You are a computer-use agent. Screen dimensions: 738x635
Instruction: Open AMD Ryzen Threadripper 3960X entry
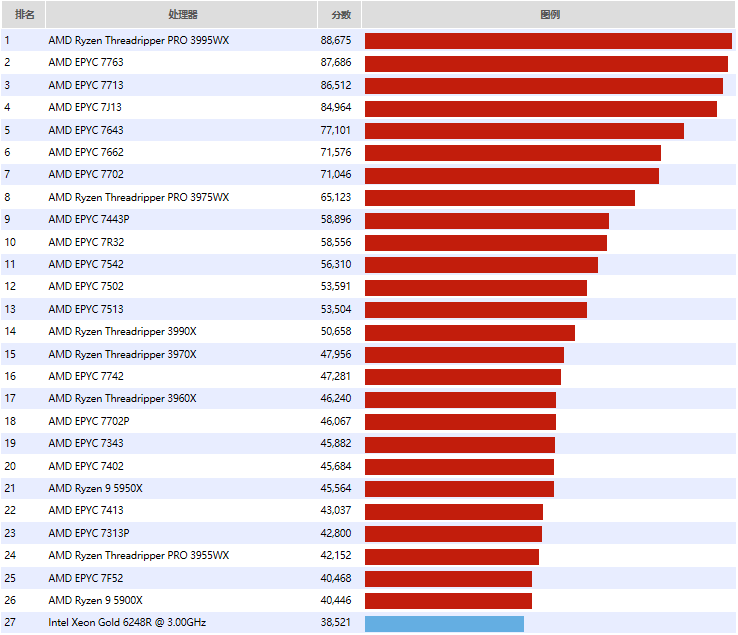122,398
